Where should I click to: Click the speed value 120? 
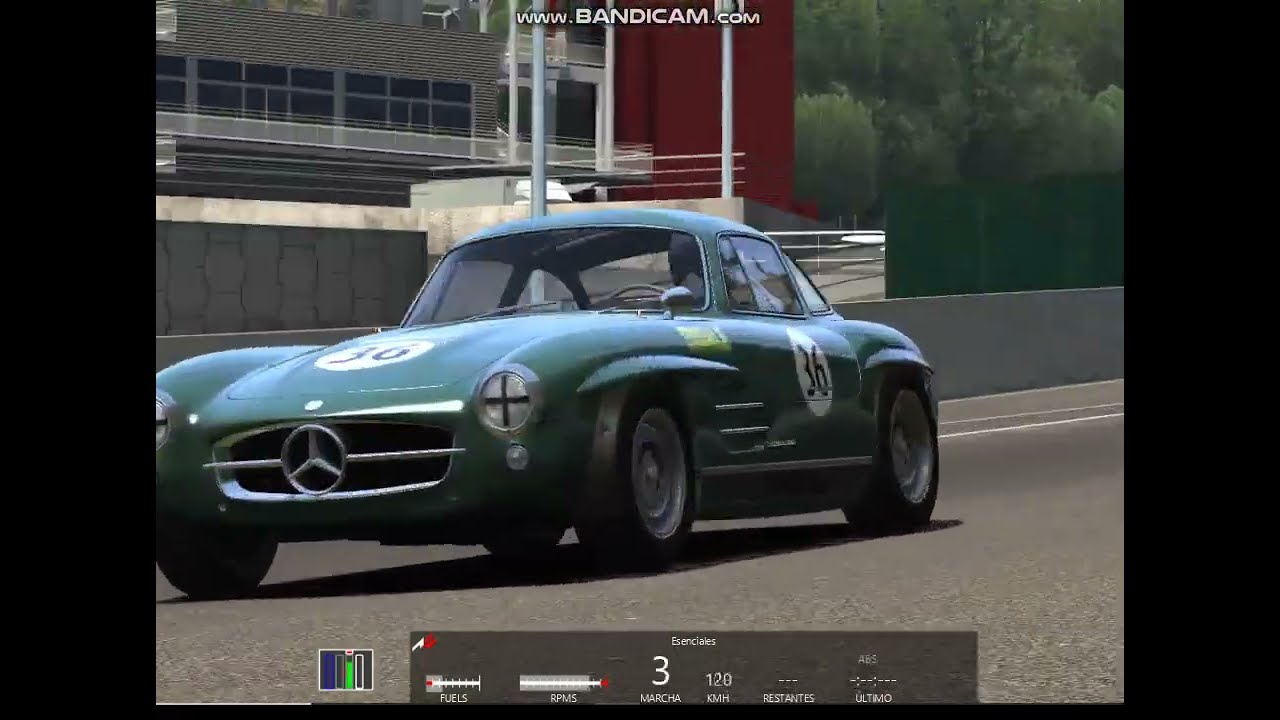(718, 679)
